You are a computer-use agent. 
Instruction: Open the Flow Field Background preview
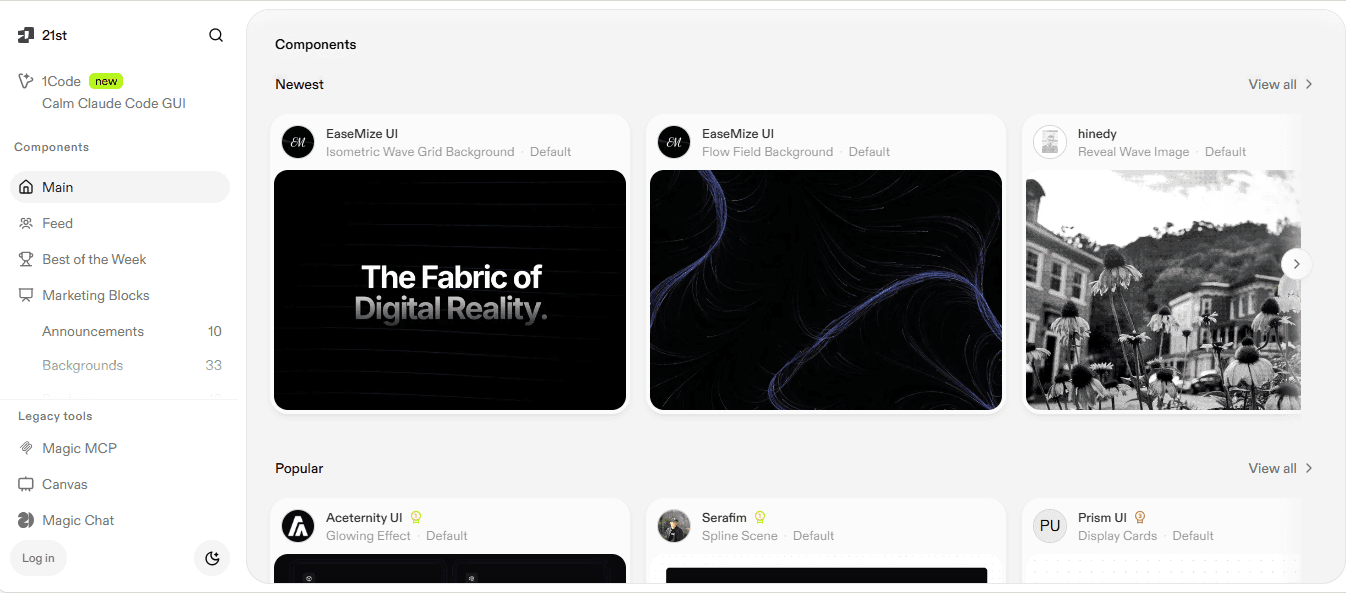click(x=826, y=290)
